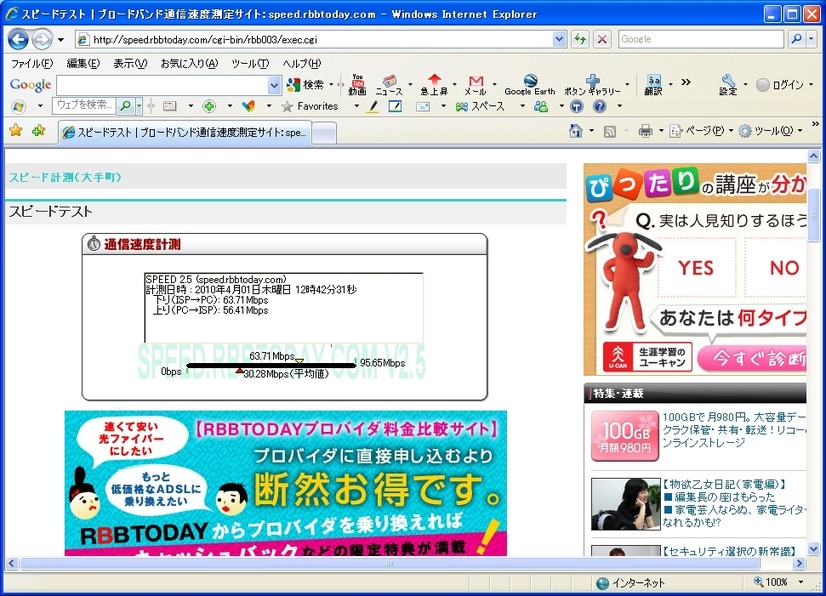This screenshot has width=826, height=596.
Task: Expand the Google toolbar search box dropdown
Action: pos(274,85)
